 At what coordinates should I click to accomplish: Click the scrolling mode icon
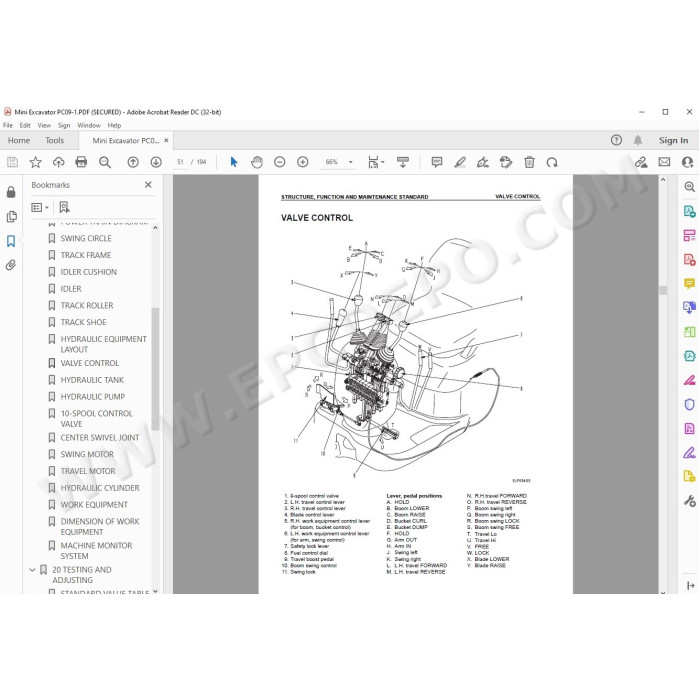point(403,162)
